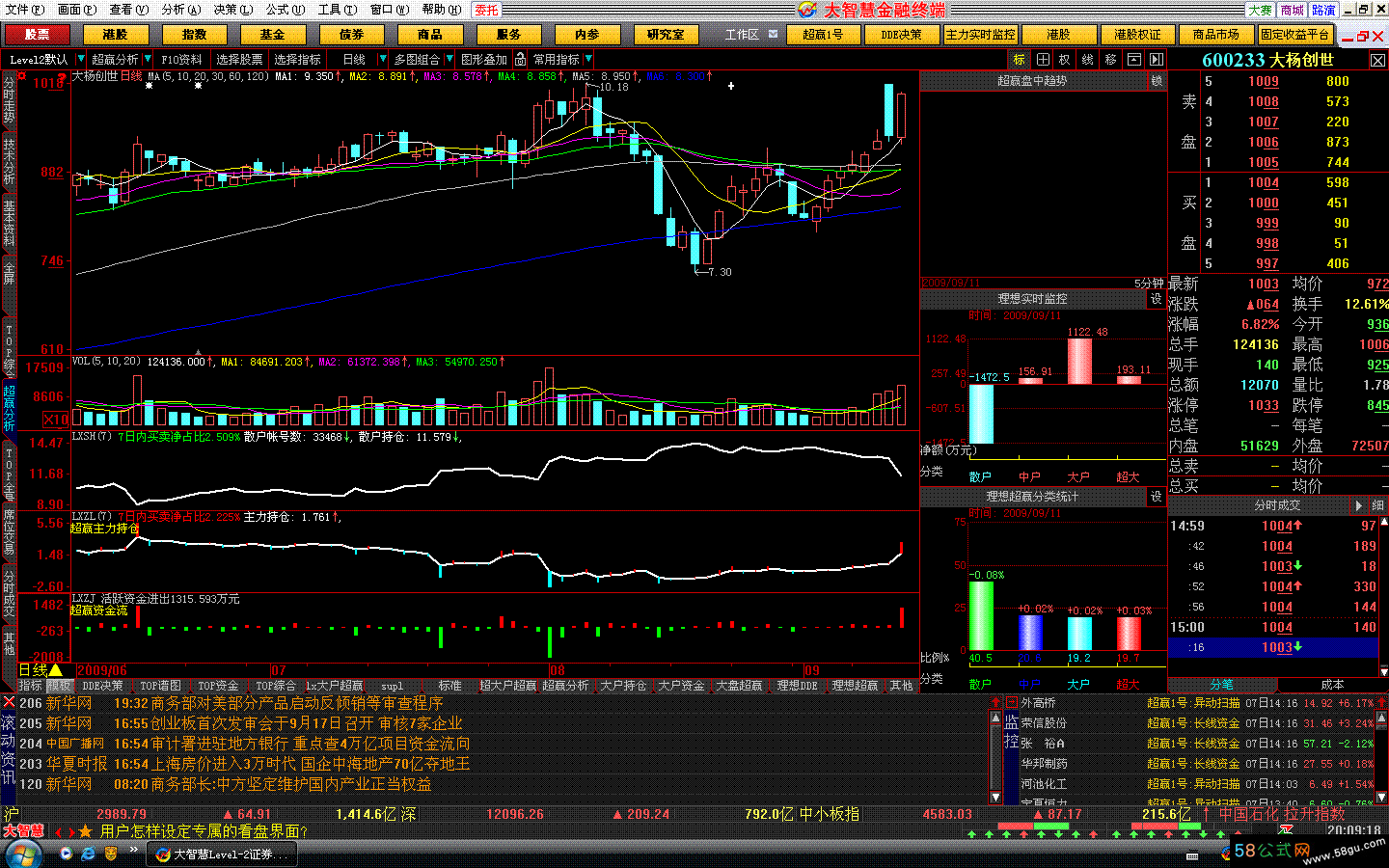Click the yellow triangle beside 日线 label
Screen dimensions: 1389x868
56,670
